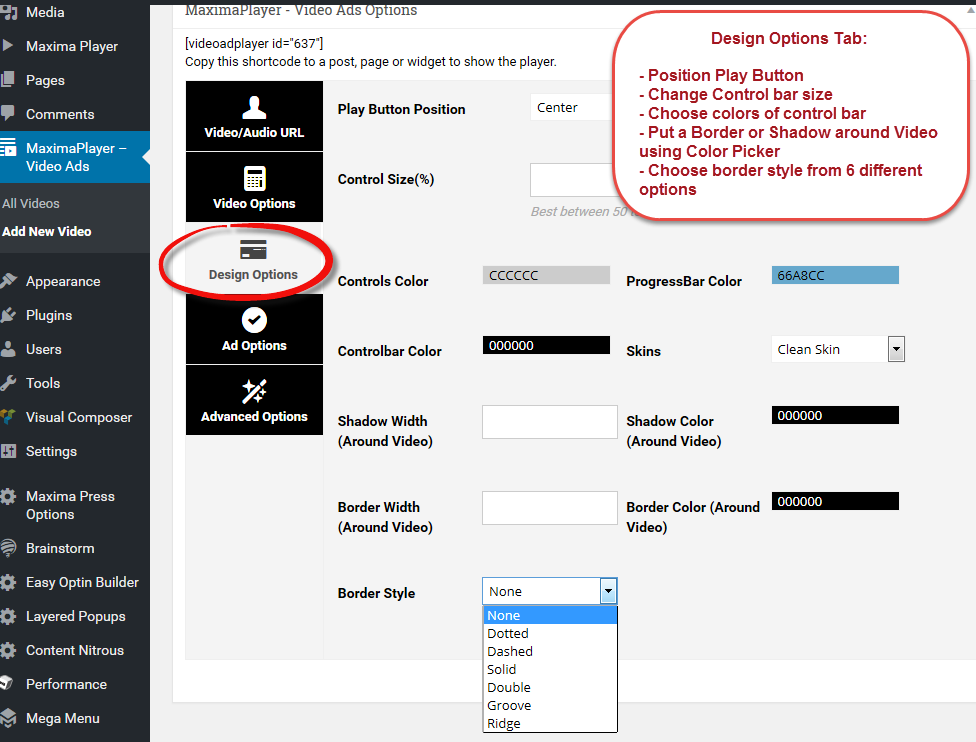
Task: Choose Dashed in the Border Style list
Action: pos(550,651)
